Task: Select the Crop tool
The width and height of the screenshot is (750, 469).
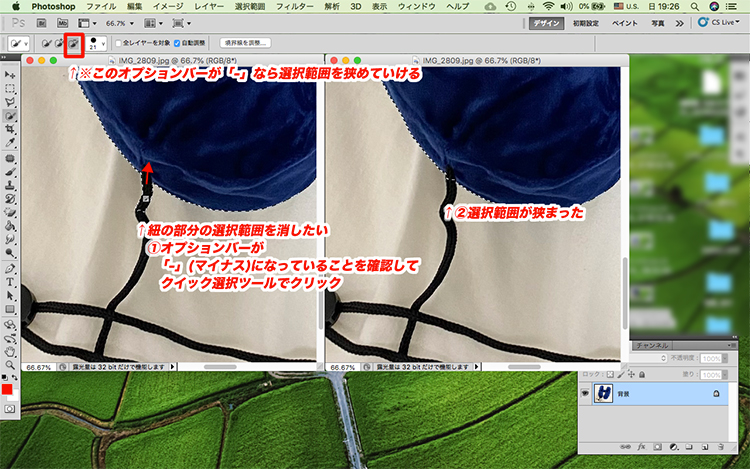Action: 10,129
